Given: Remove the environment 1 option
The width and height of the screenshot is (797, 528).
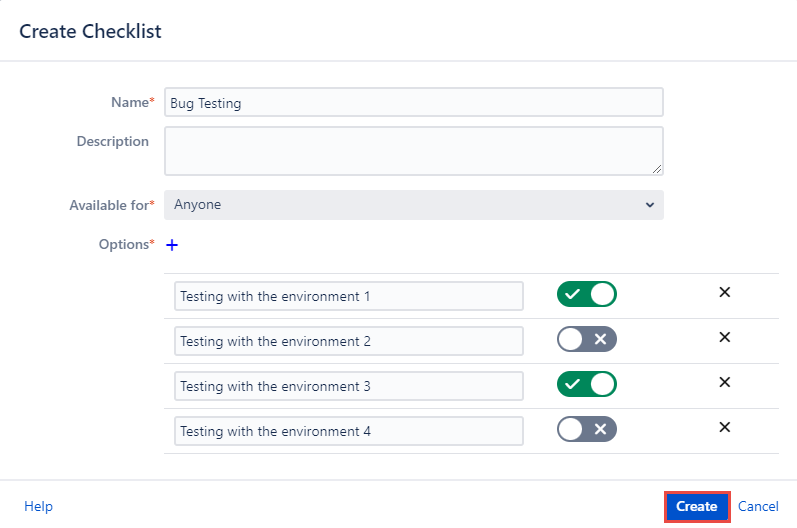Looking at the screenshot, I should pos(725,292).
